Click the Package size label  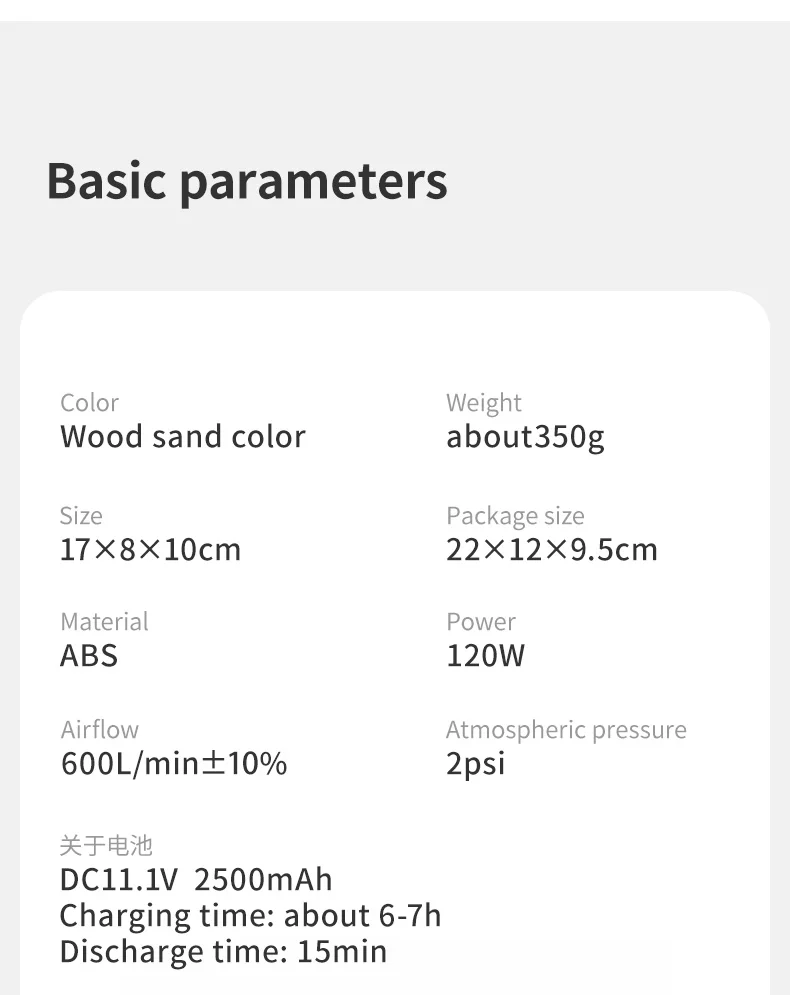click(x=515, y=516)
